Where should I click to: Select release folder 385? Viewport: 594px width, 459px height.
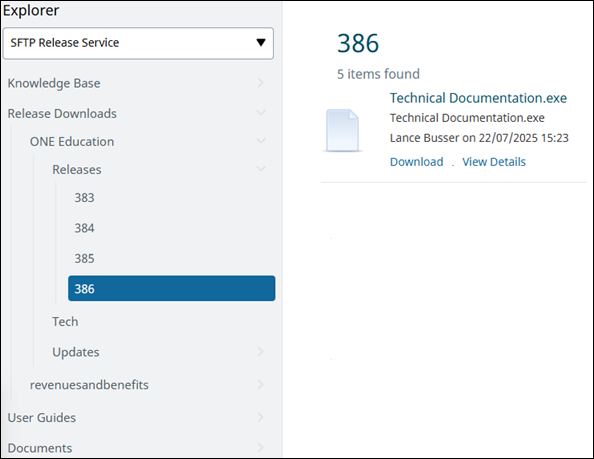[84, 258]
